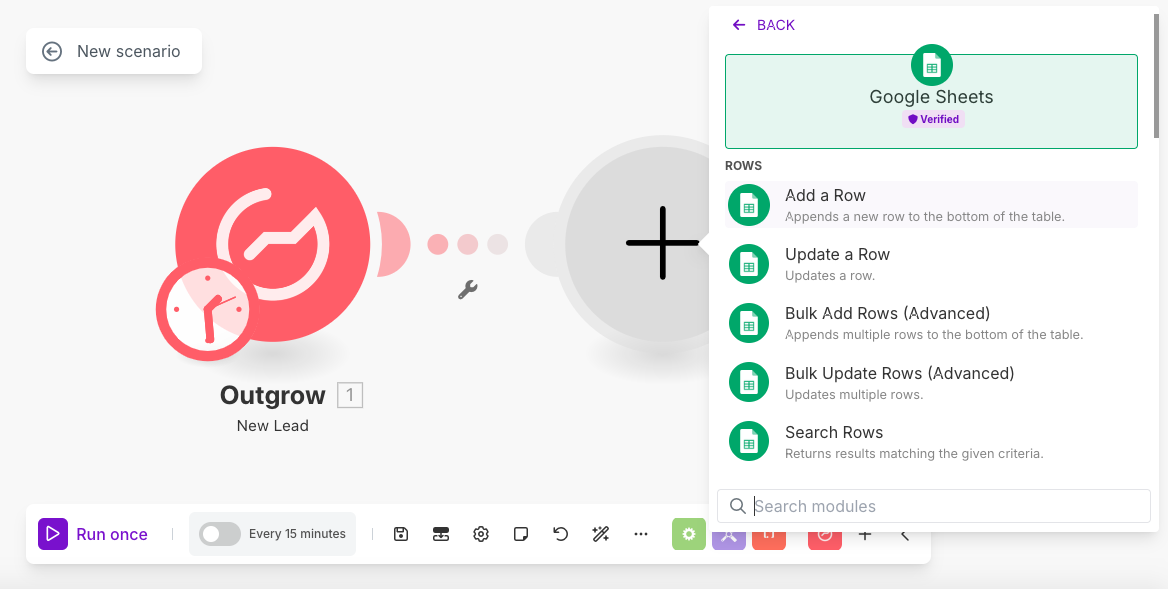
Task: Click the green tools gear icon
Action: coord(688,534)
